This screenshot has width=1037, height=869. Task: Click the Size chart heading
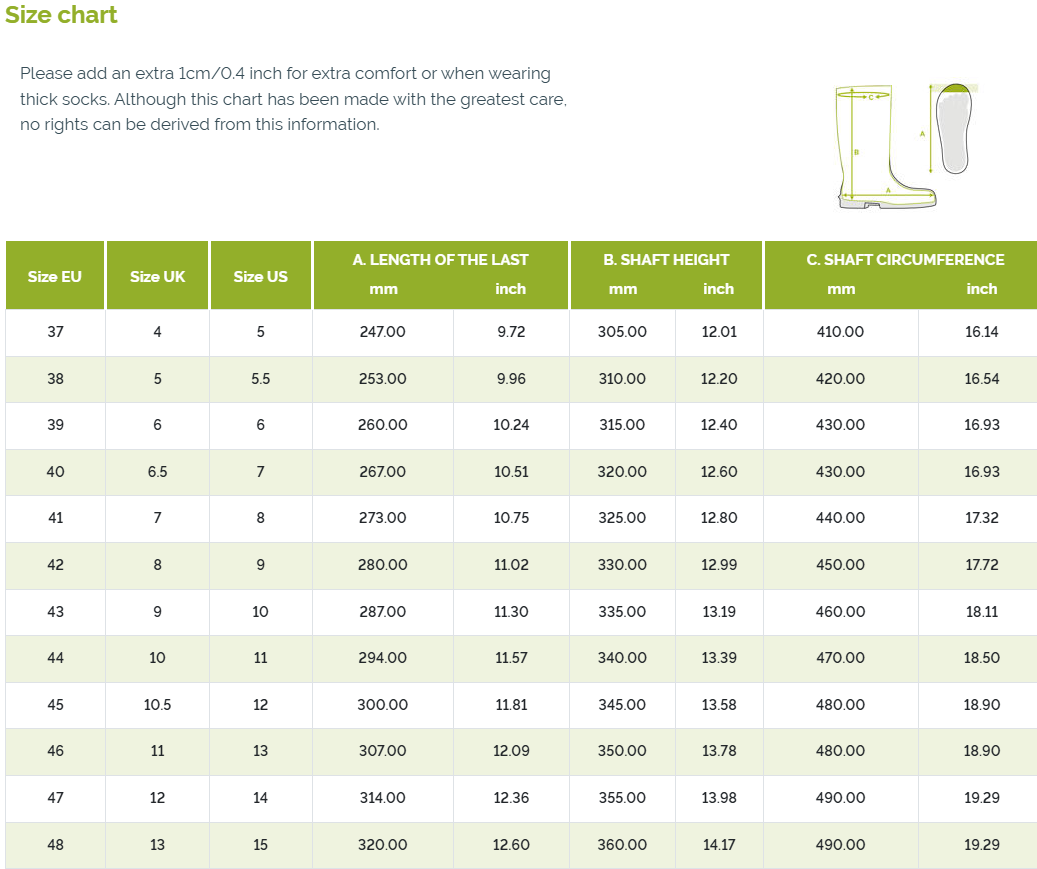pos(61,15)
